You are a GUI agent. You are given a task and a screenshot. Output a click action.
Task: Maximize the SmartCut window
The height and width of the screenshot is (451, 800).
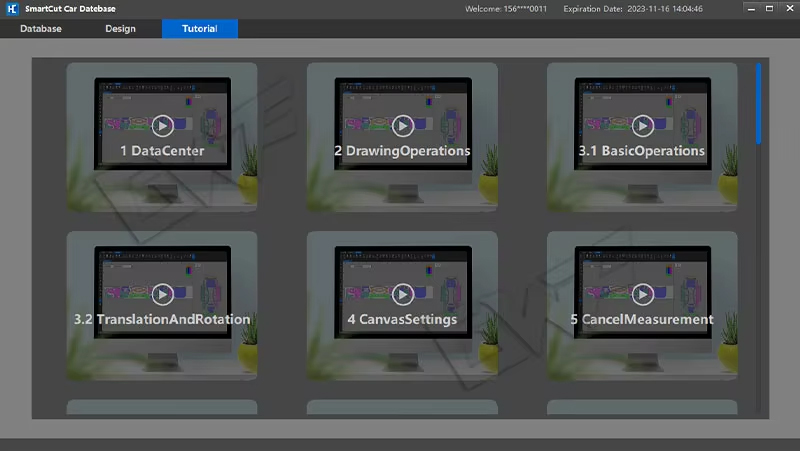pos(769,9)
